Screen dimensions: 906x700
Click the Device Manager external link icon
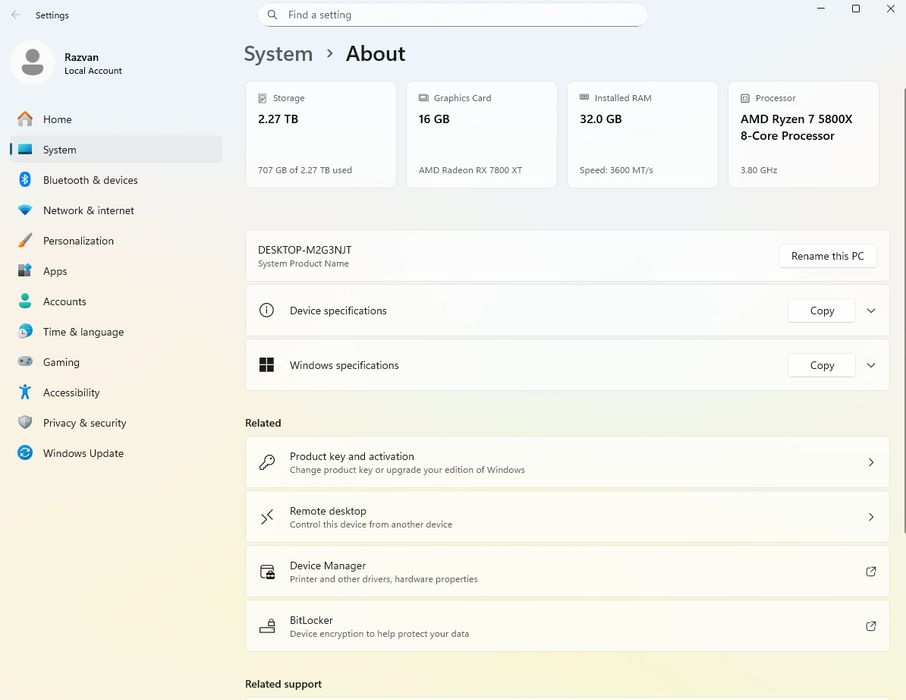tap(870, 572)
